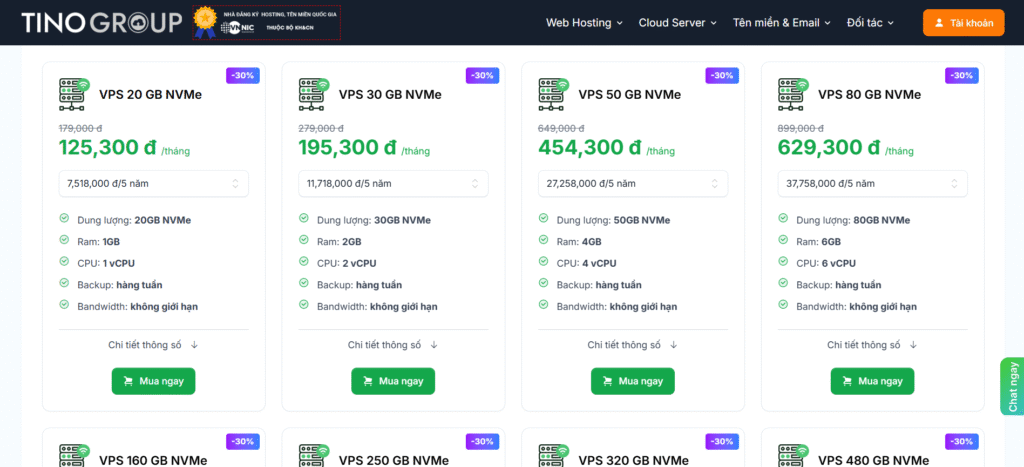The width and height of the screenshot is (1024, 467).
Task: Open billing period dropdown showing 11,718,000 đ/5 năm
Action: (393, 184)
